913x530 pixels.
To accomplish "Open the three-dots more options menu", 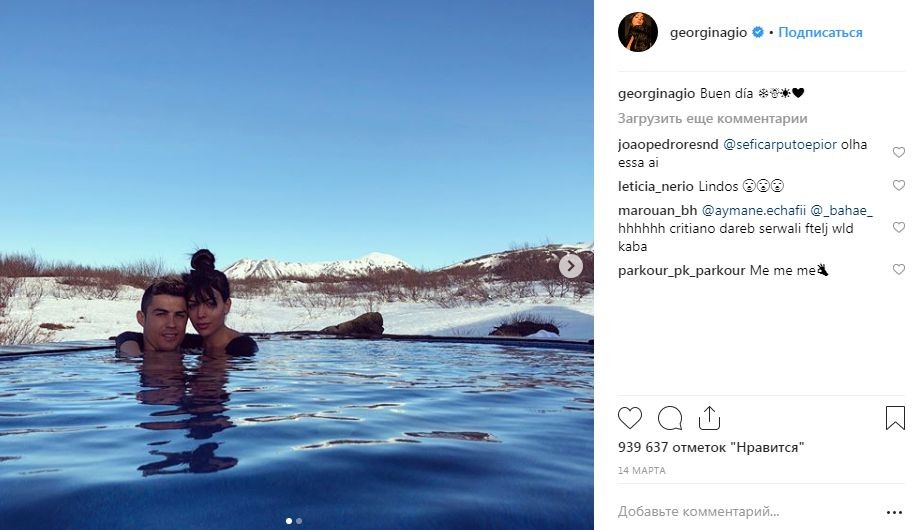I will [x=894, y=513].
